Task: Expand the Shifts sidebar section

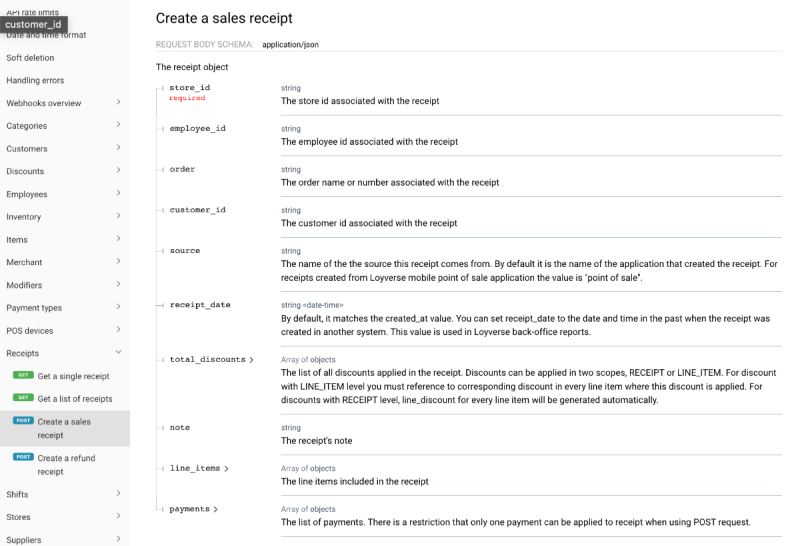Action: tap(64, 494)
